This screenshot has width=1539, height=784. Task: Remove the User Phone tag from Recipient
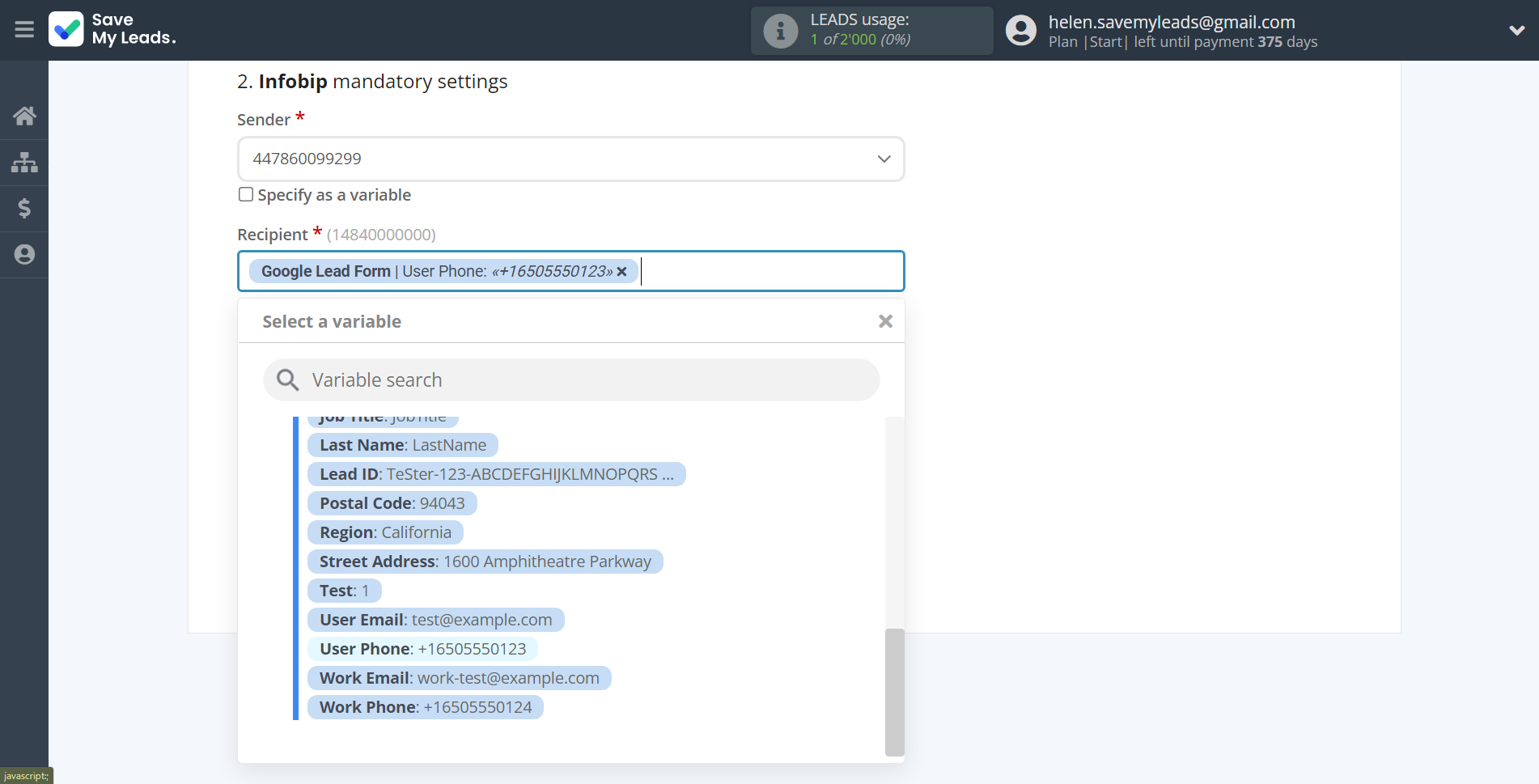[x=621, y=272]
